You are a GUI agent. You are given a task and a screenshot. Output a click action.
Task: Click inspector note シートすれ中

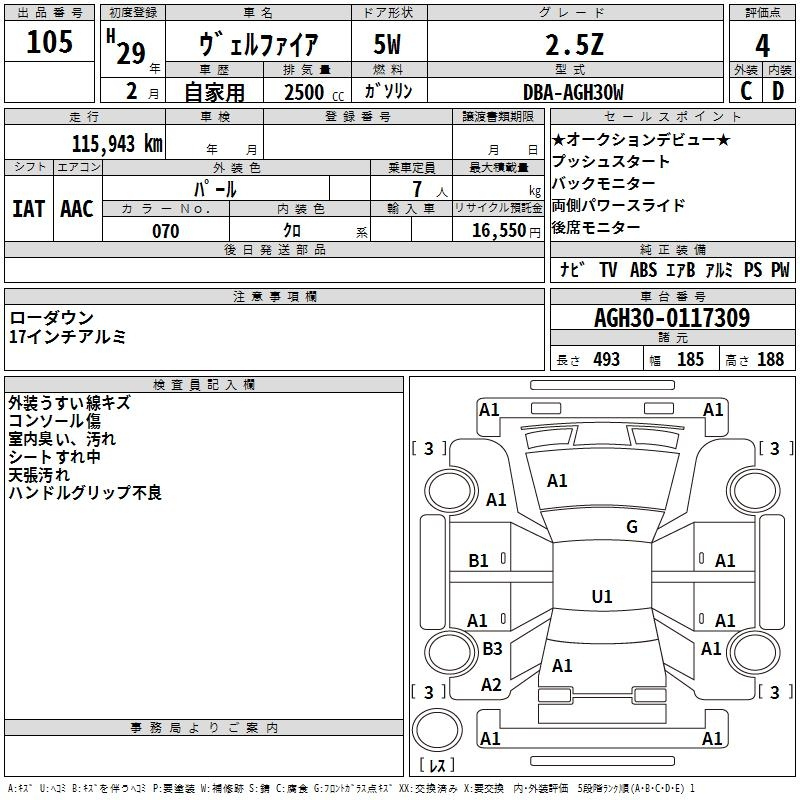point(54,457)
